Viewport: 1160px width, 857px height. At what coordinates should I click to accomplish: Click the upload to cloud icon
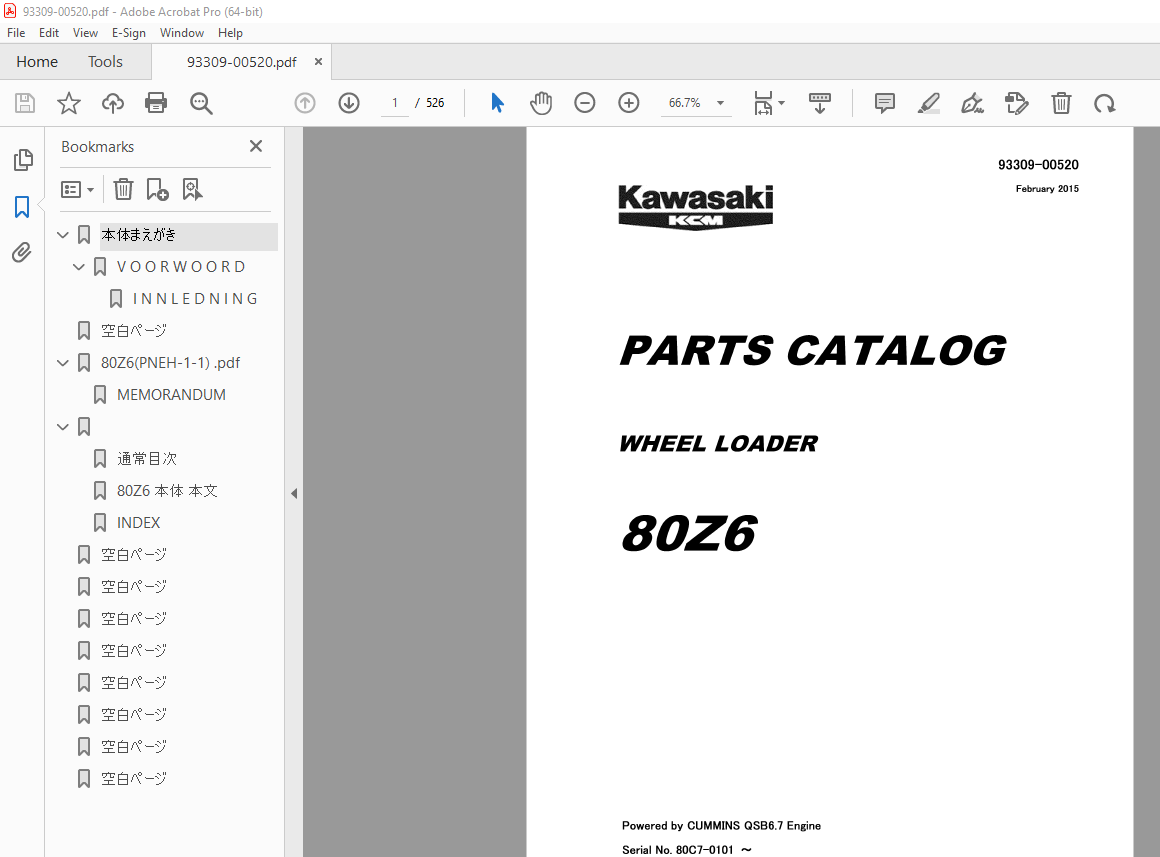[112, 103]
